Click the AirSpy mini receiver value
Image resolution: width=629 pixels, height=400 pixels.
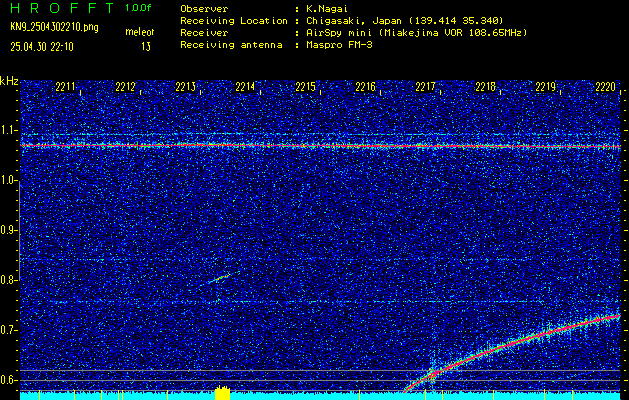416,33
